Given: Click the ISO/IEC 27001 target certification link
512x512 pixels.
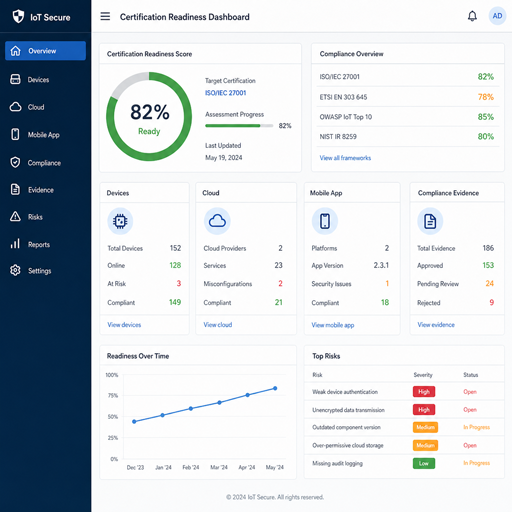Looking at the screenshot, I should coord(225,93).
